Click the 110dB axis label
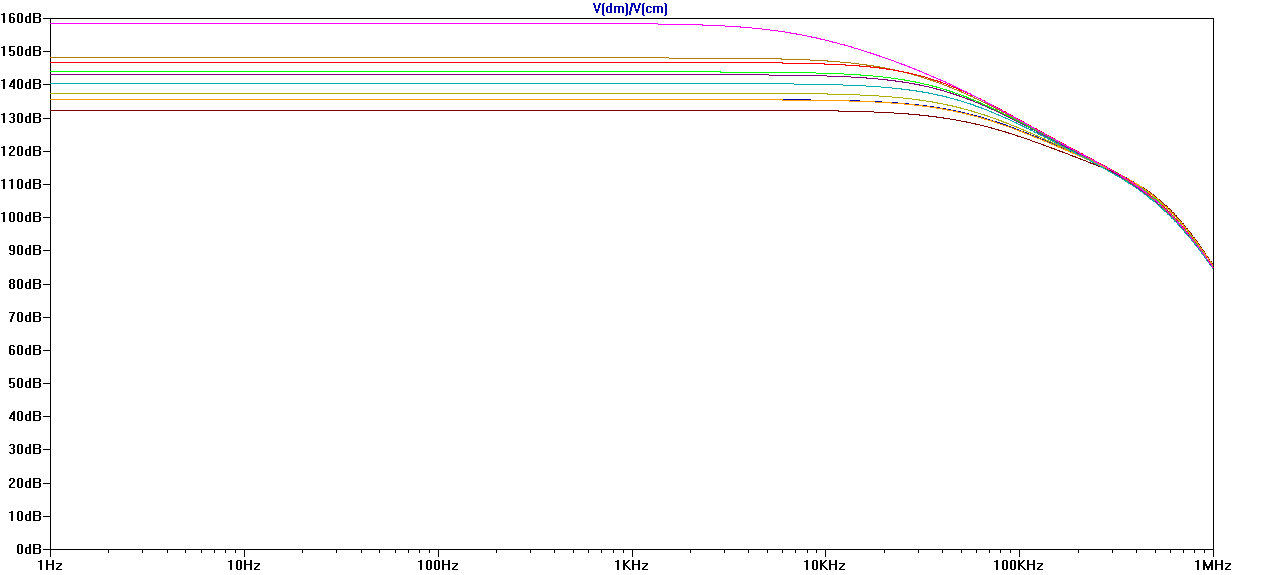 (21, 184)
